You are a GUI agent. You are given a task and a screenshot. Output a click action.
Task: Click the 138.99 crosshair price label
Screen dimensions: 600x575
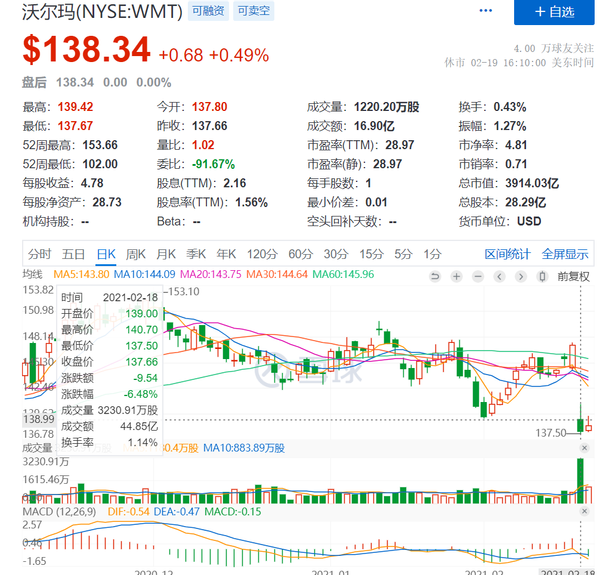pyautogui.click(x=39, y=419)
